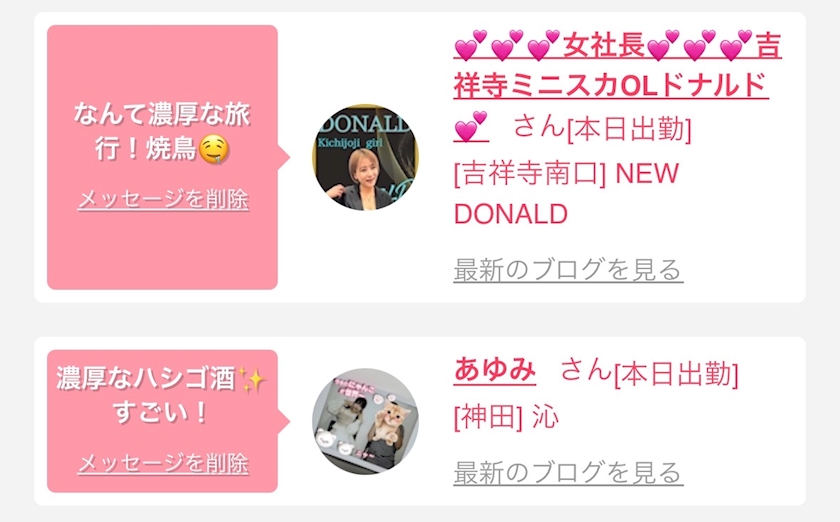Image resolution: width=840 pixels, height=522 pixels.
Task: Click the pointer arrow of Ayumi's message bubble
Action: [284, 421]
